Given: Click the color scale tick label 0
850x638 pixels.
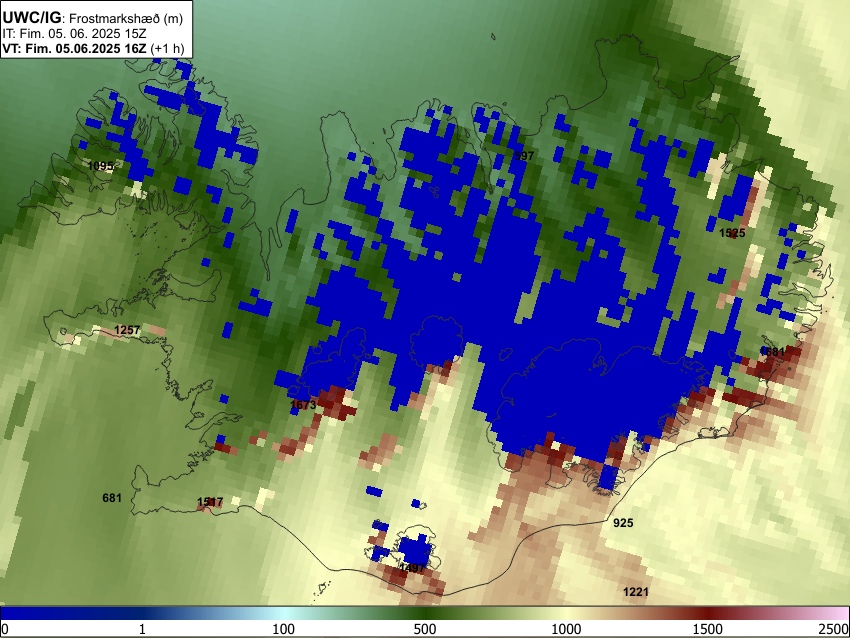Looking at the screenshot, I should coord(5,629).
